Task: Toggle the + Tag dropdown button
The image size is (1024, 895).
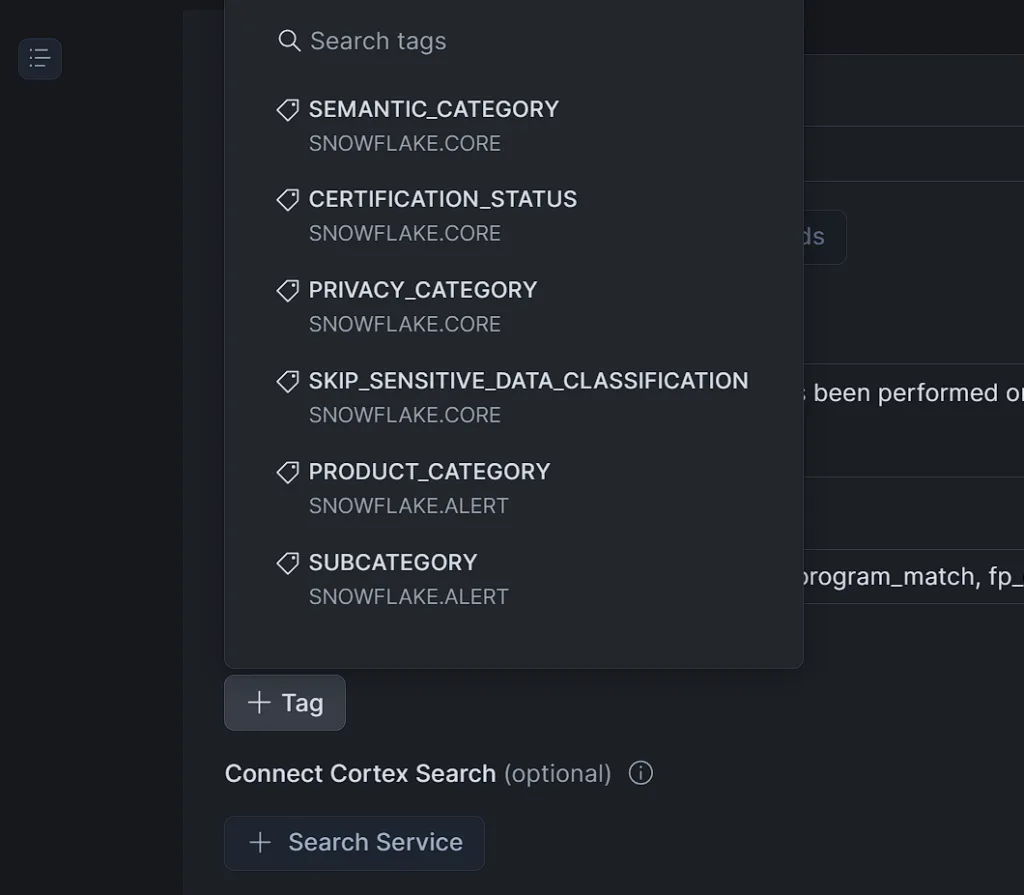Action: (x=285, y=703)
